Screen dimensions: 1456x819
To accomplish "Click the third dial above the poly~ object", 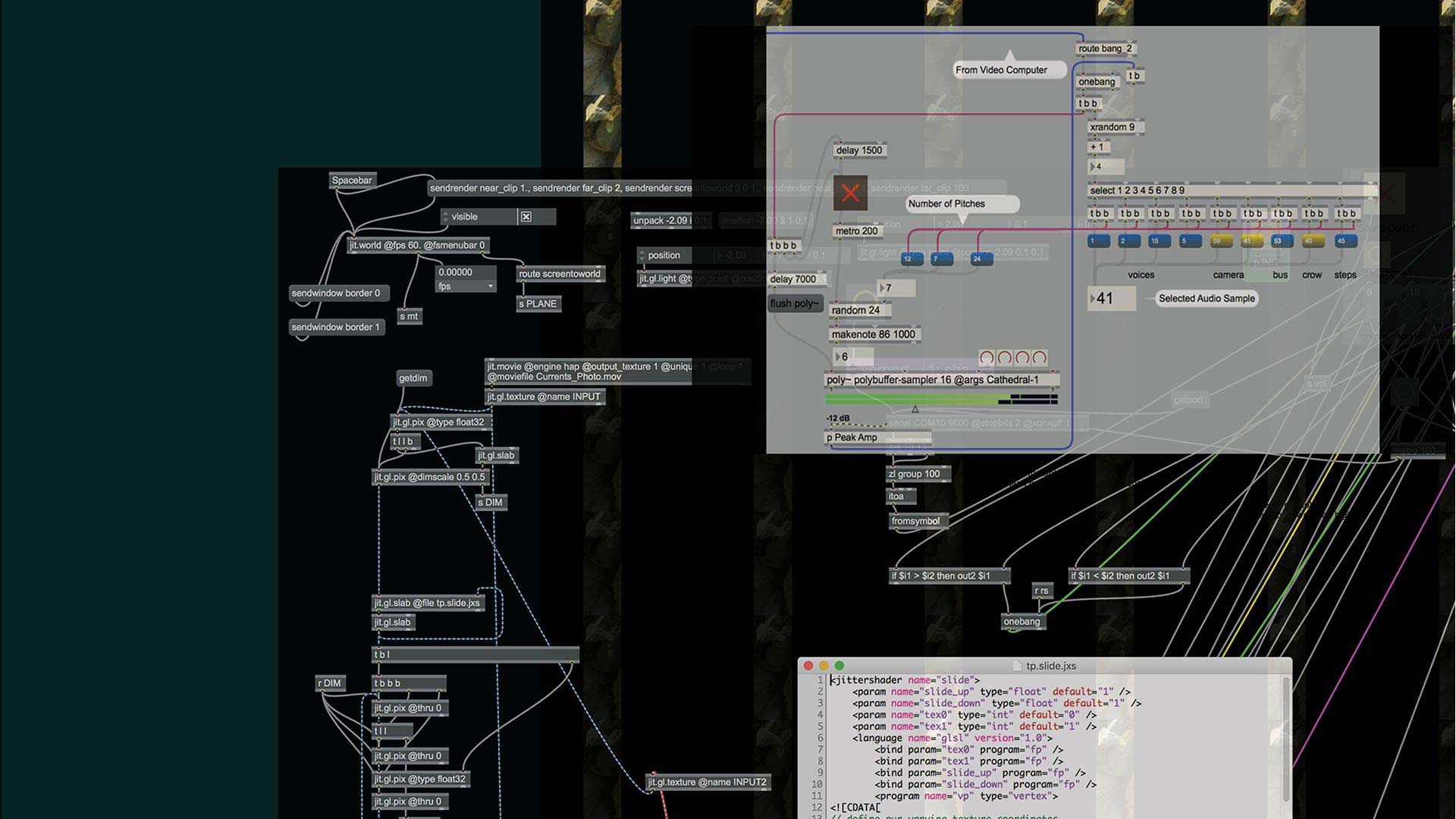I will point(1022,357).
